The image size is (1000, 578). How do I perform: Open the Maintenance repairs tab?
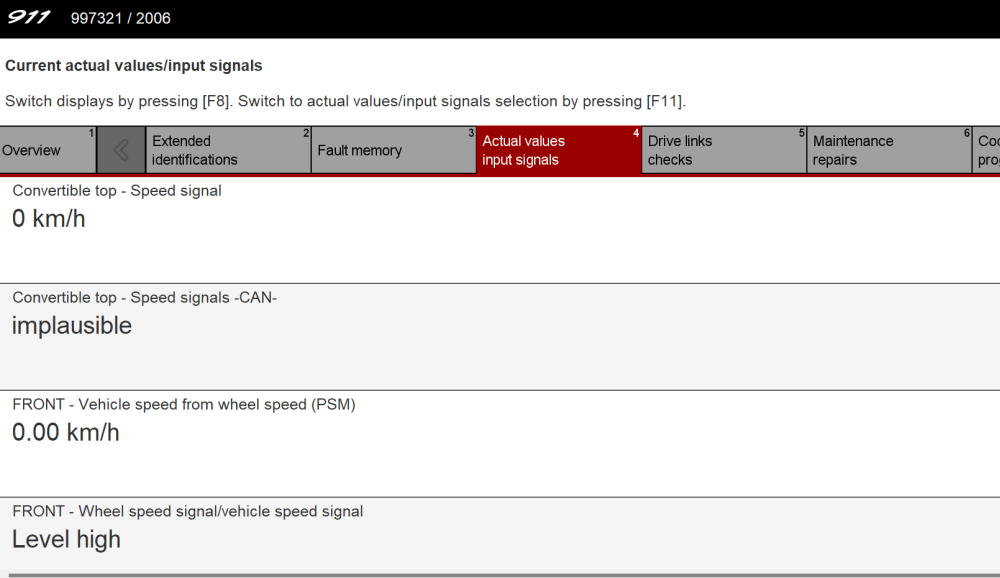[888, 150]
